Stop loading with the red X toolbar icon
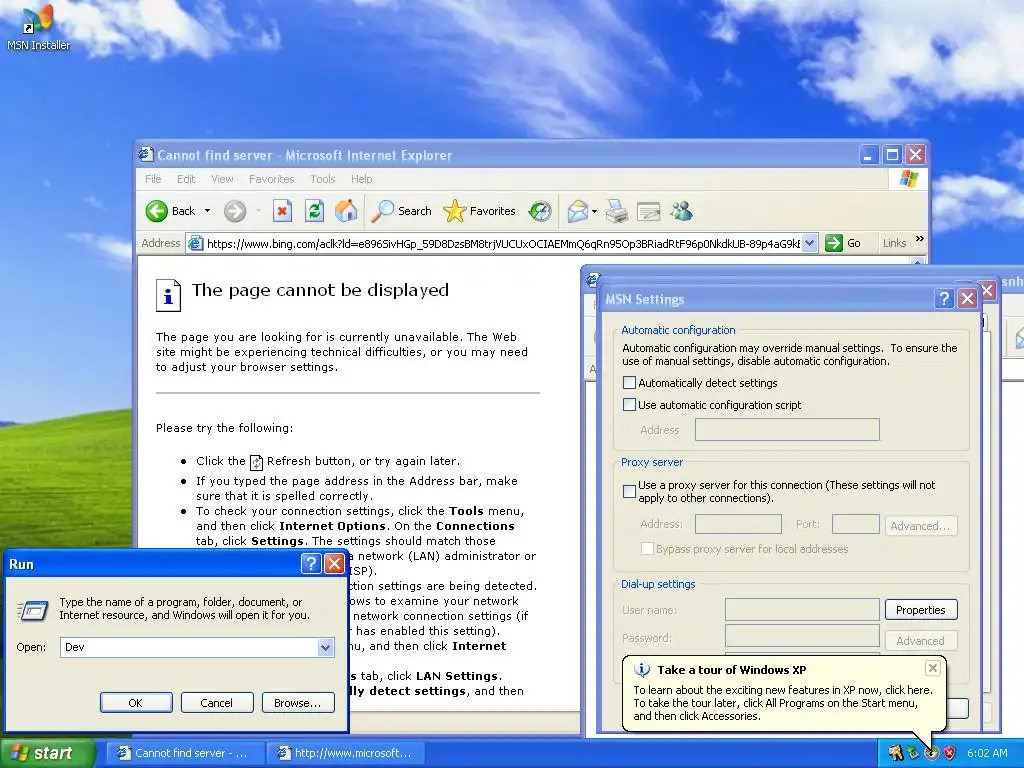Screen dimensions: 1024x768 click(282, 211)
